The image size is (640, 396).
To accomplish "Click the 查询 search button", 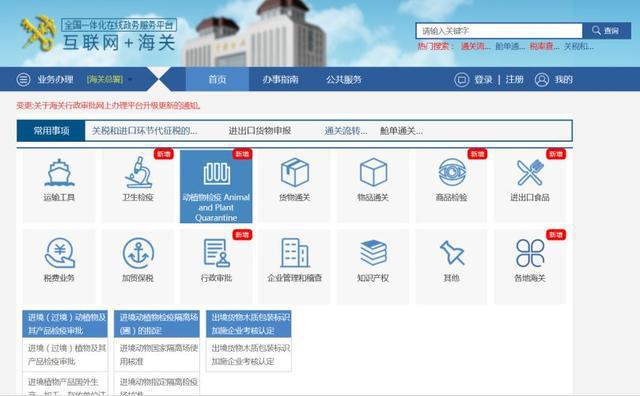I will click(x=607, y=31).
